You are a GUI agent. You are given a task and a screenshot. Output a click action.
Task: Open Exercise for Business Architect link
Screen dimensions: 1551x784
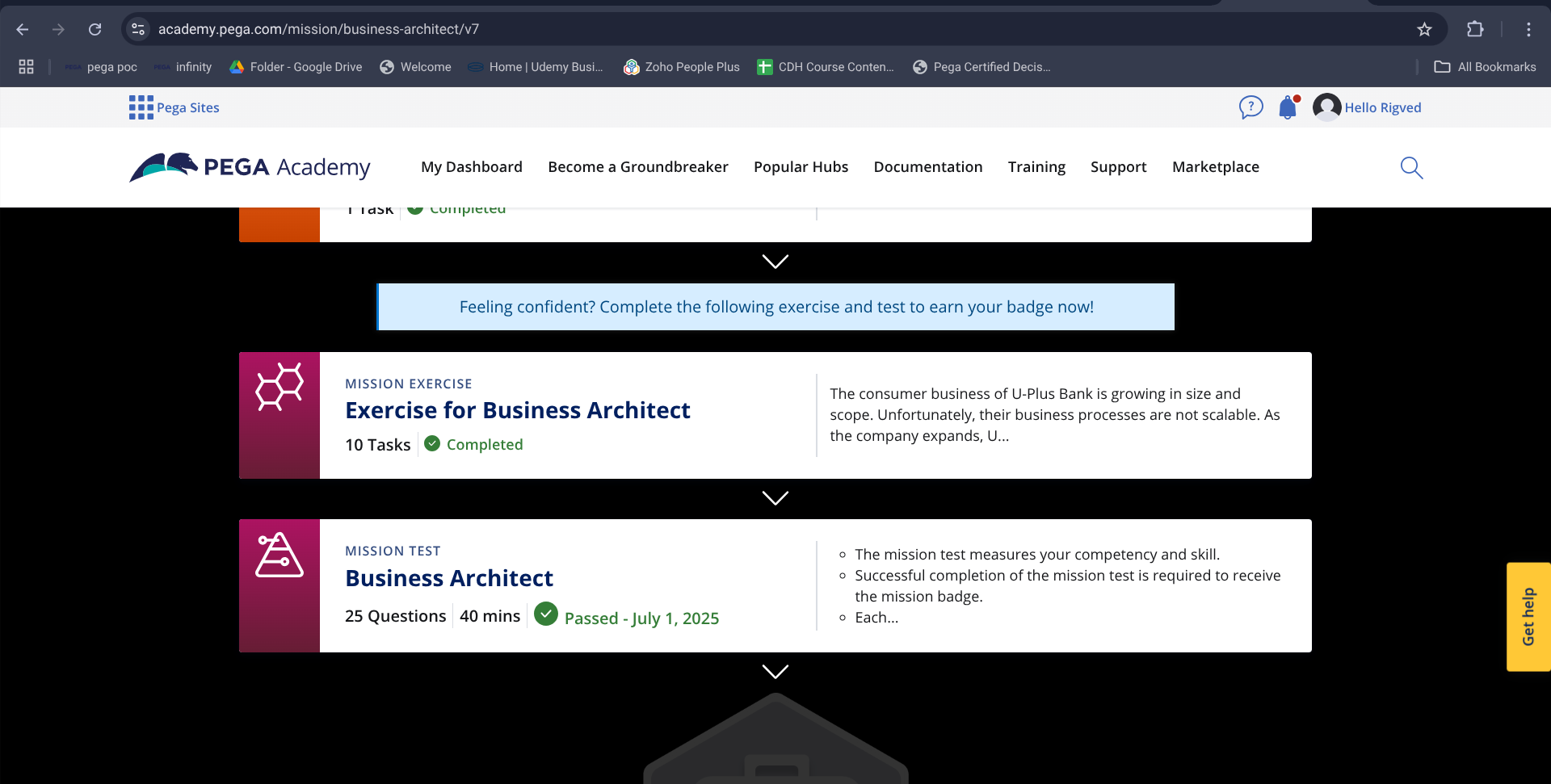tap(518, 410)
